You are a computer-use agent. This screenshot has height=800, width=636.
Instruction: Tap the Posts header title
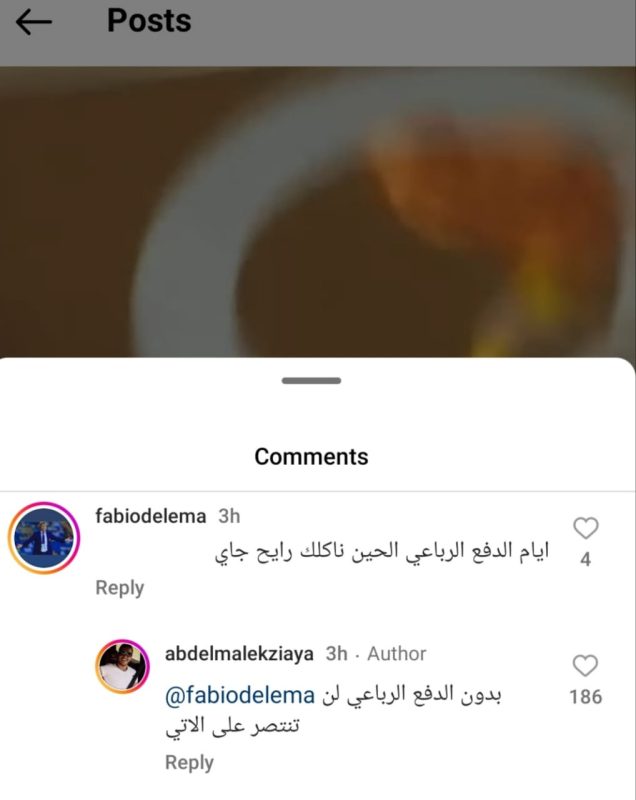coord(149,21)
